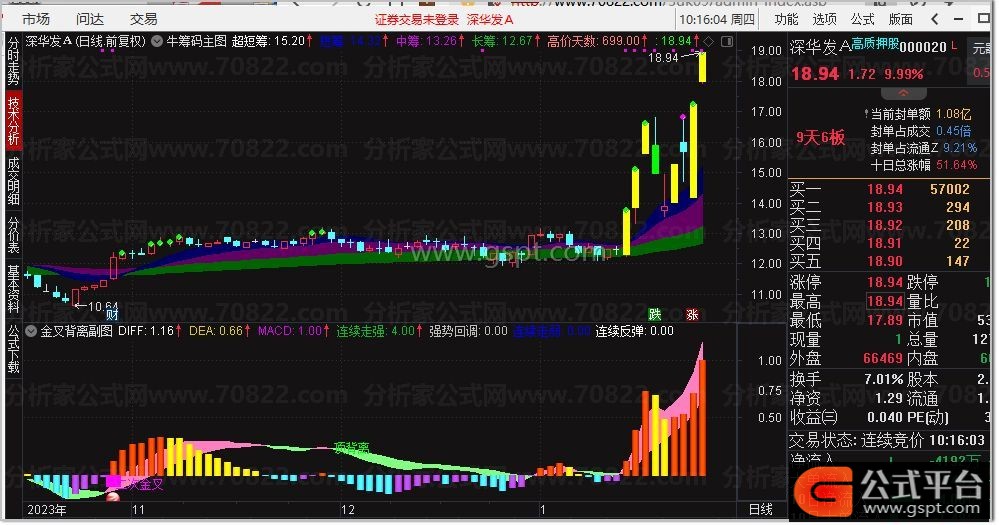This screenshot has height=525, width=999.
Task: Click the square panel icon on chart header
Action: [727, 42]
